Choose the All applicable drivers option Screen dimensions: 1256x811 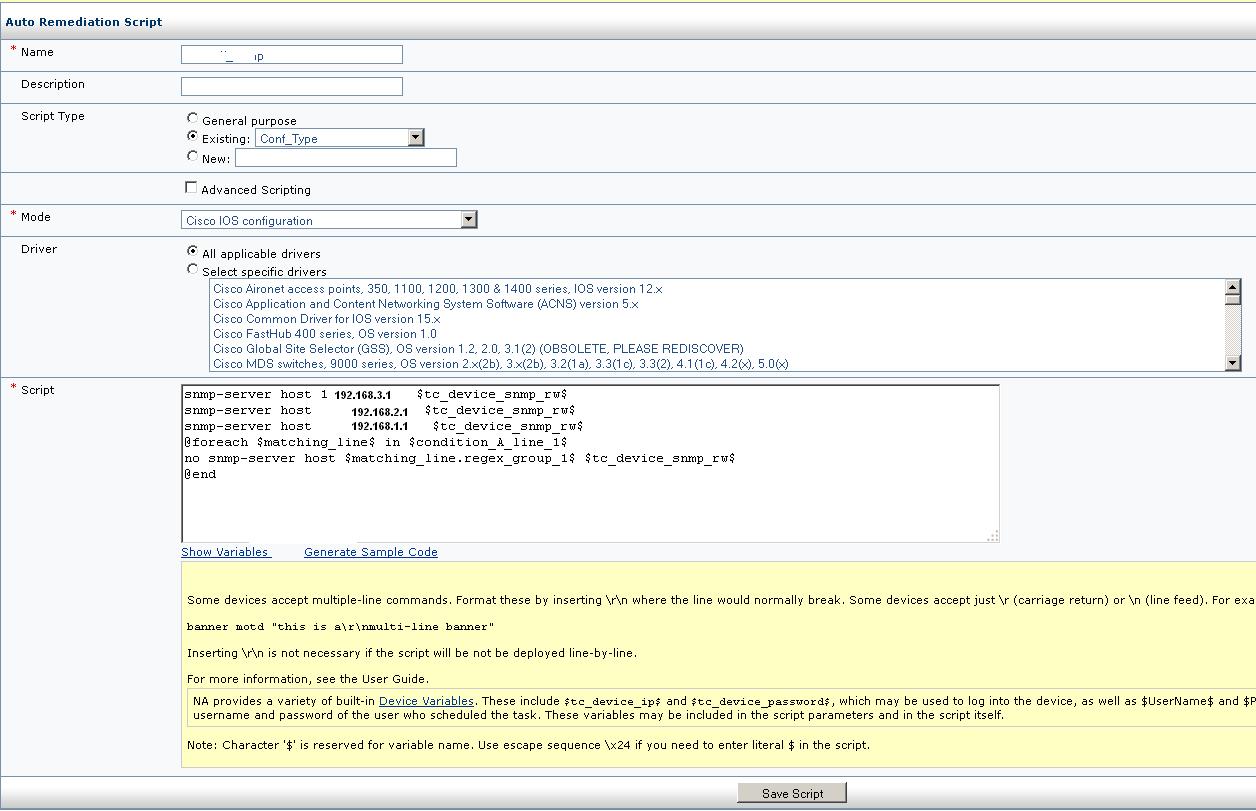(x=193, y=252)
